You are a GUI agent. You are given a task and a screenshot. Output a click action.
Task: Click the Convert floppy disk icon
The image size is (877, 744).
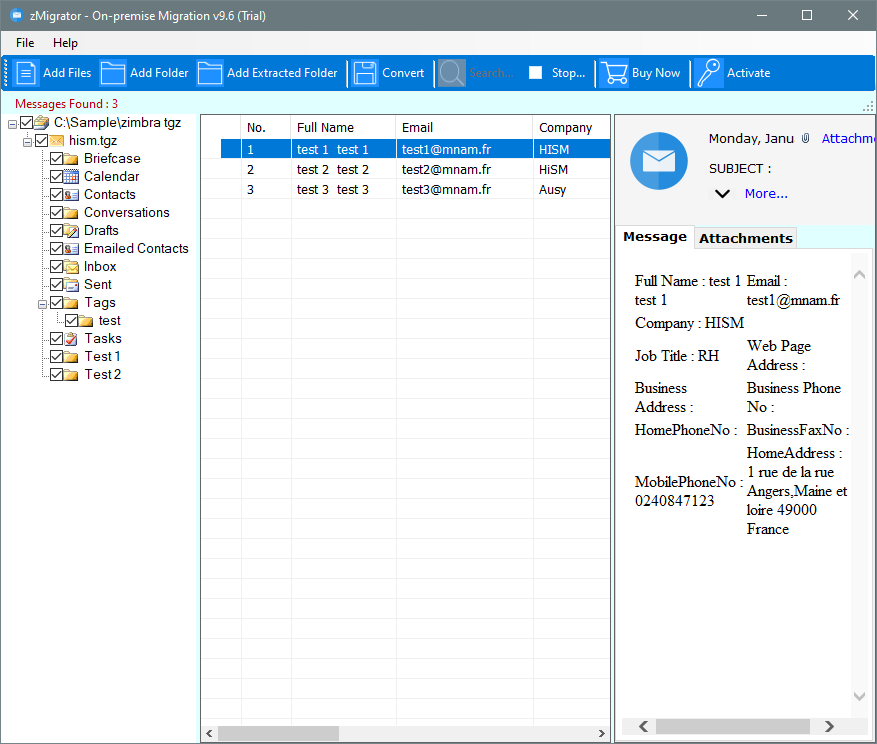pos(365,73)
